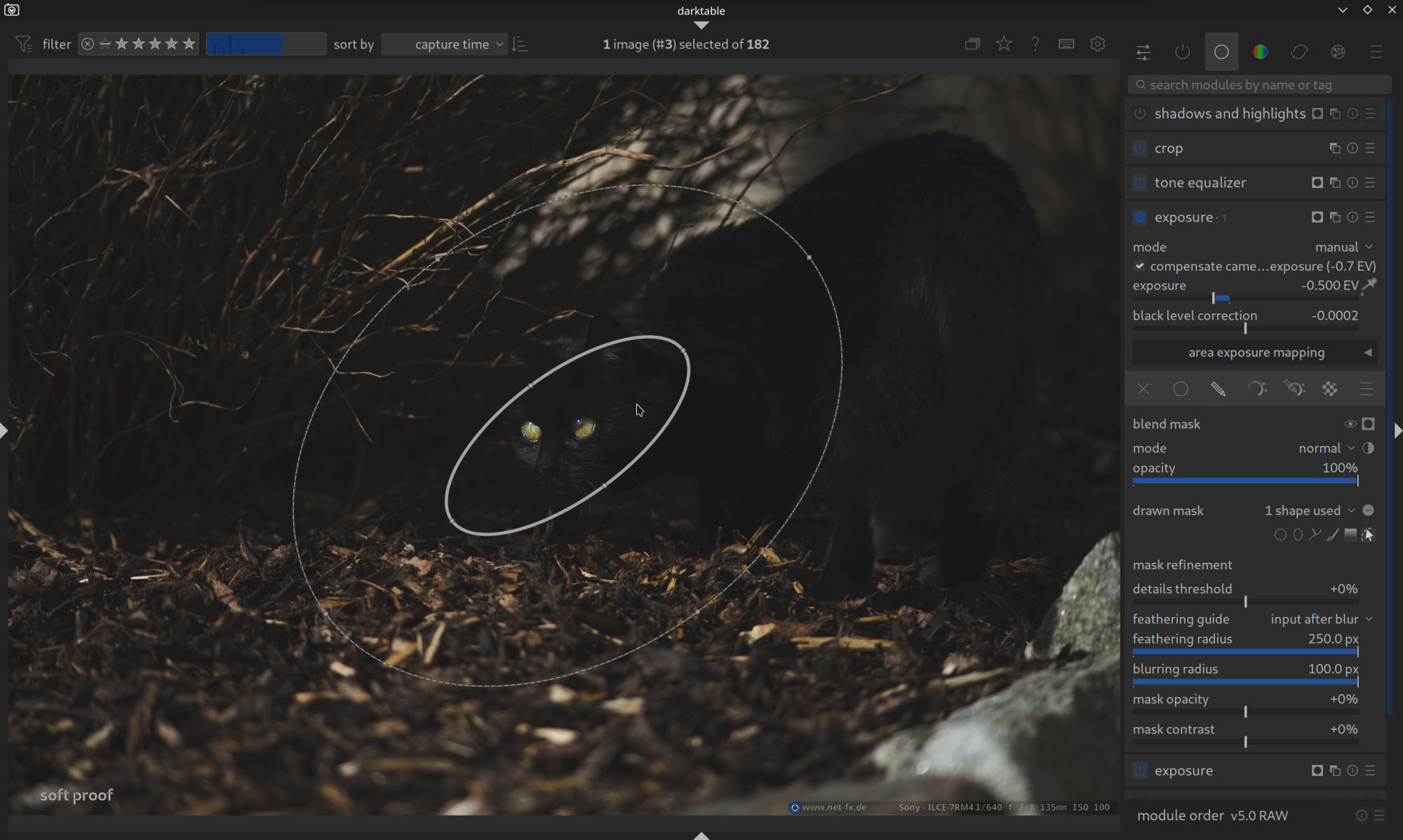The width and height of the screenshot is (1403, 840).
Task: Add a gradient shape to drawn mask
Action: click(x=1350, y=535)
